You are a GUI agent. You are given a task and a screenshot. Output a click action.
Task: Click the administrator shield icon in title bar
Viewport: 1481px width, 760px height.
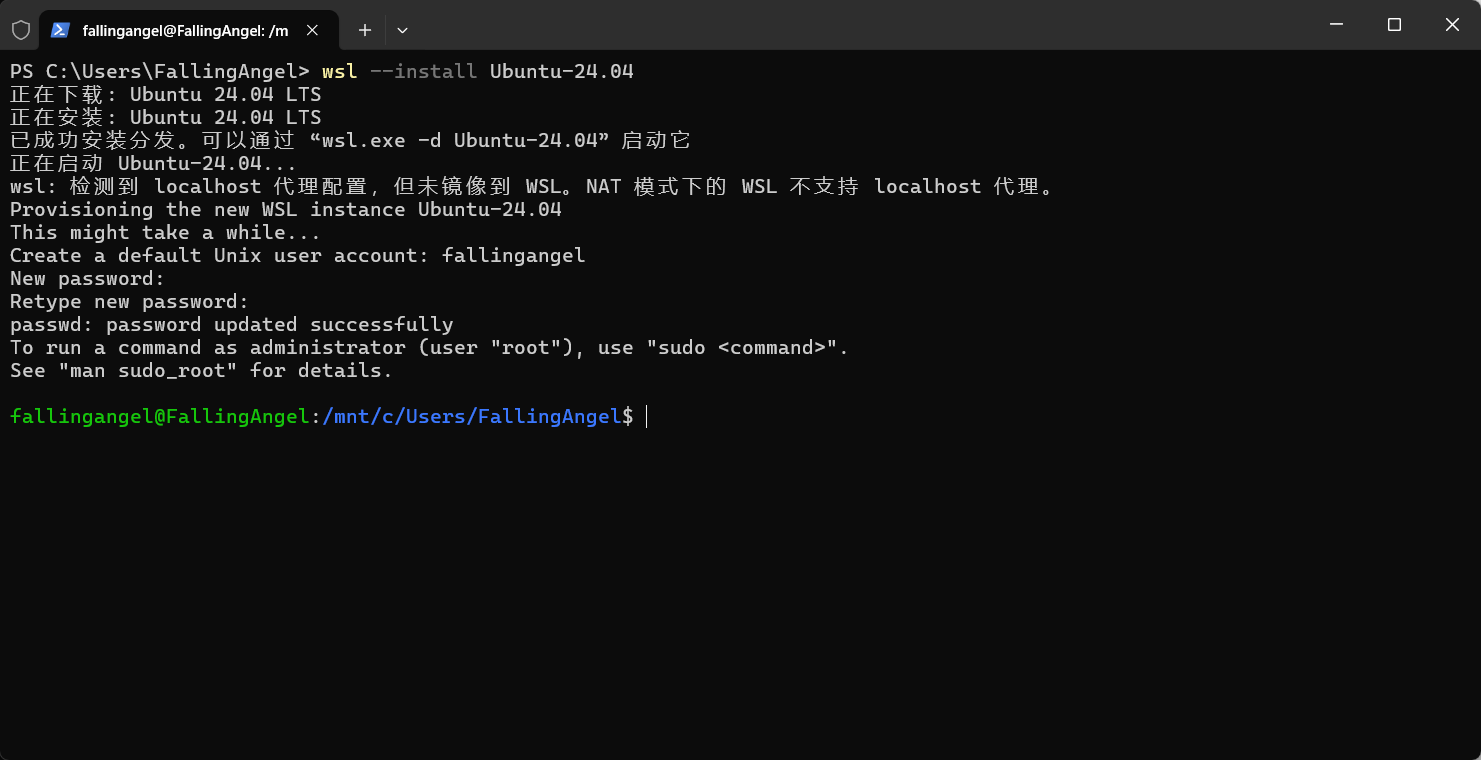click(x=20, y=30)
